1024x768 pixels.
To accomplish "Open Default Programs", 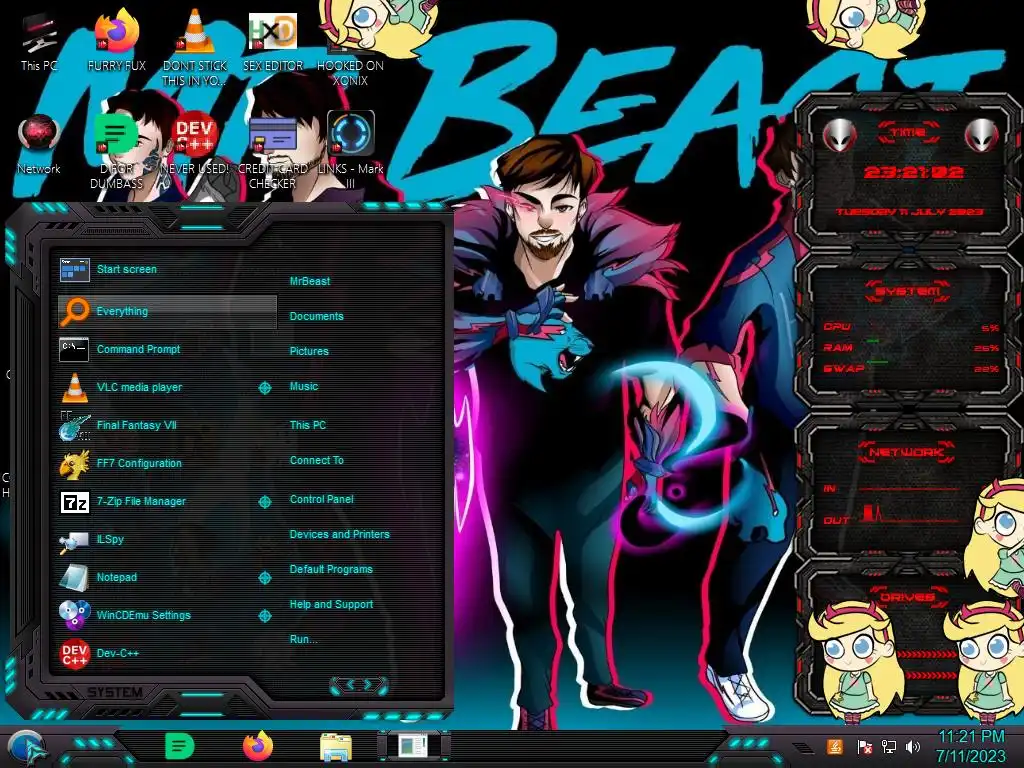I will tap(331, 569).
